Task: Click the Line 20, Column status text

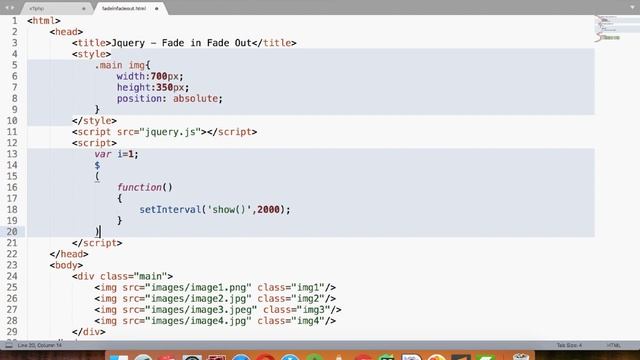Action: (x=40, y=345)
